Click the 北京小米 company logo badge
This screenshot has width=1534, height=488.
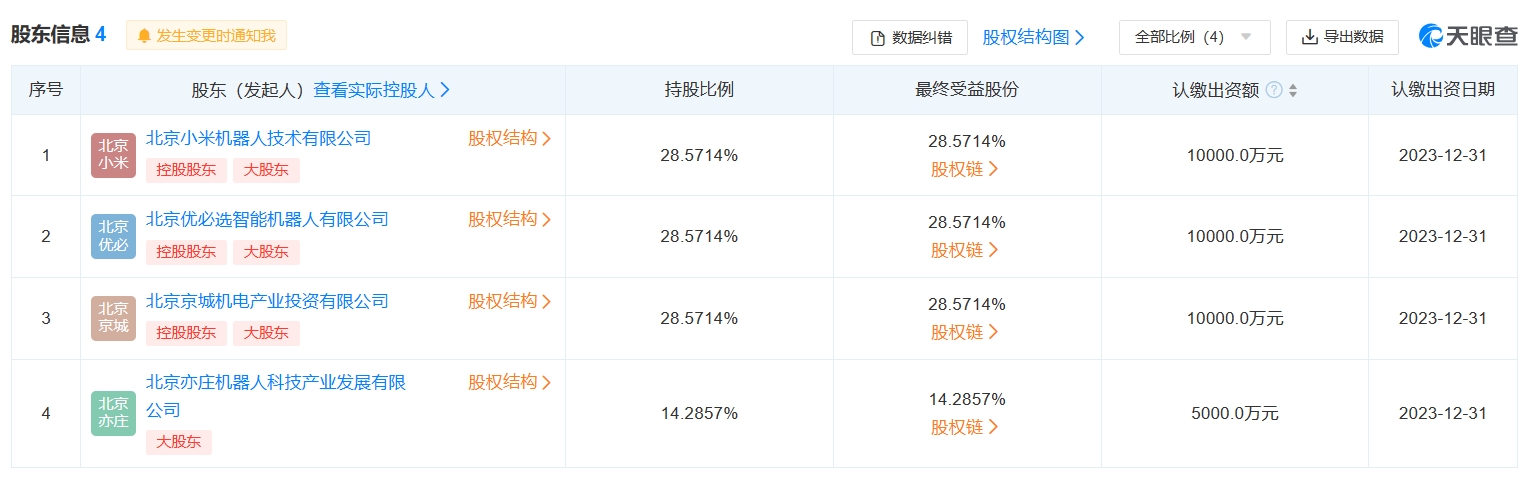click(x=113, y=155)
